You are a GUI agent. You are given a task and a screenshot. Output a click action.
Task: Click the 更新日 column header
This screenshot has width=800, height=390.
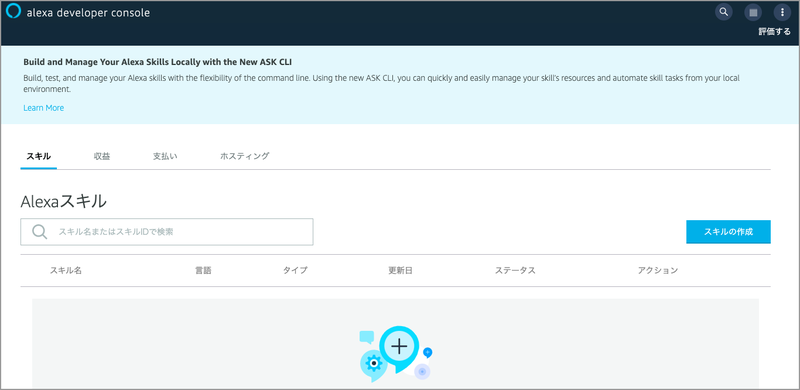pos(401,271)
